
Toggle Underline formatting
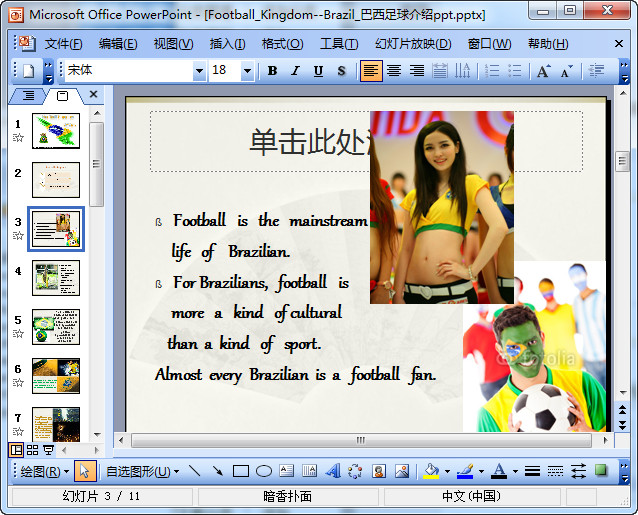(318, 71)
